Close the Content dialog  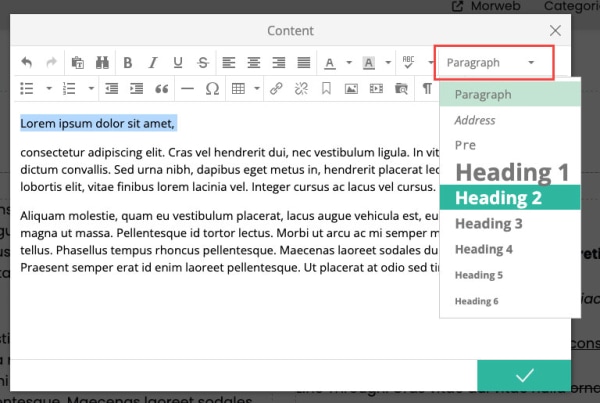555,31
